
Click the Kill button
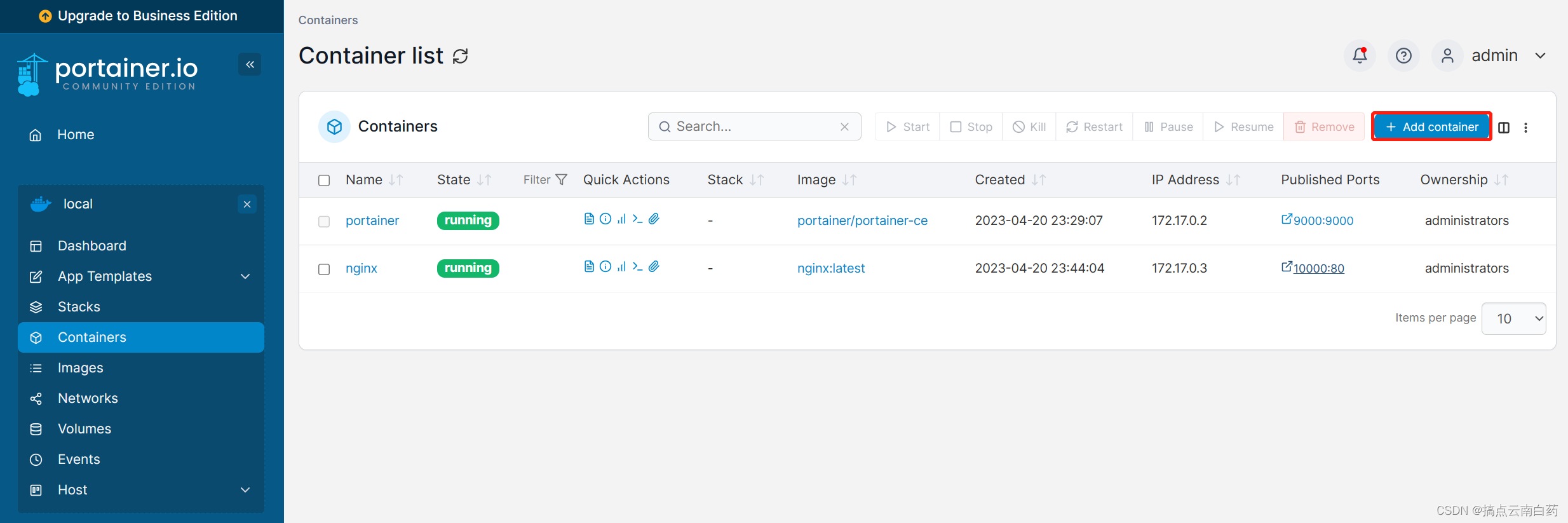(x=1029, y=127)
